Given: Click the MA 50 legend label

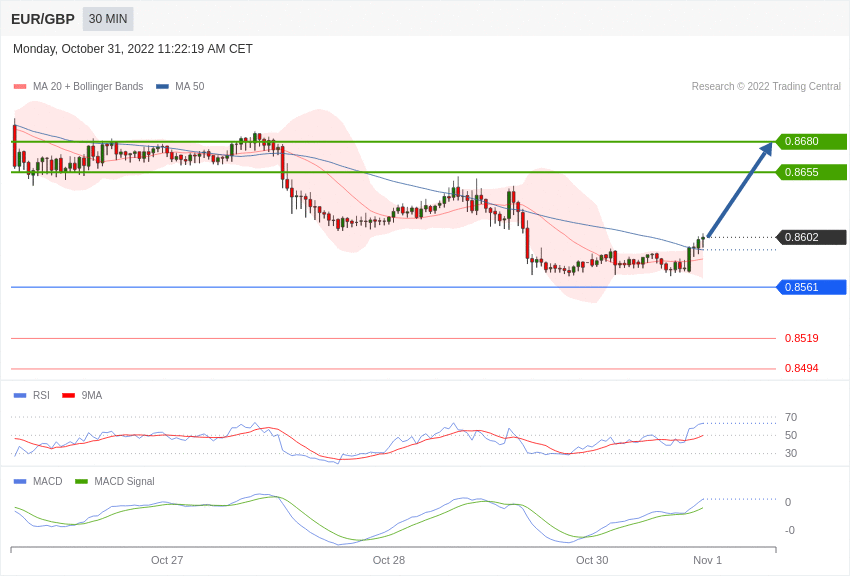Looking at the screenshot, I should (189, 86).
